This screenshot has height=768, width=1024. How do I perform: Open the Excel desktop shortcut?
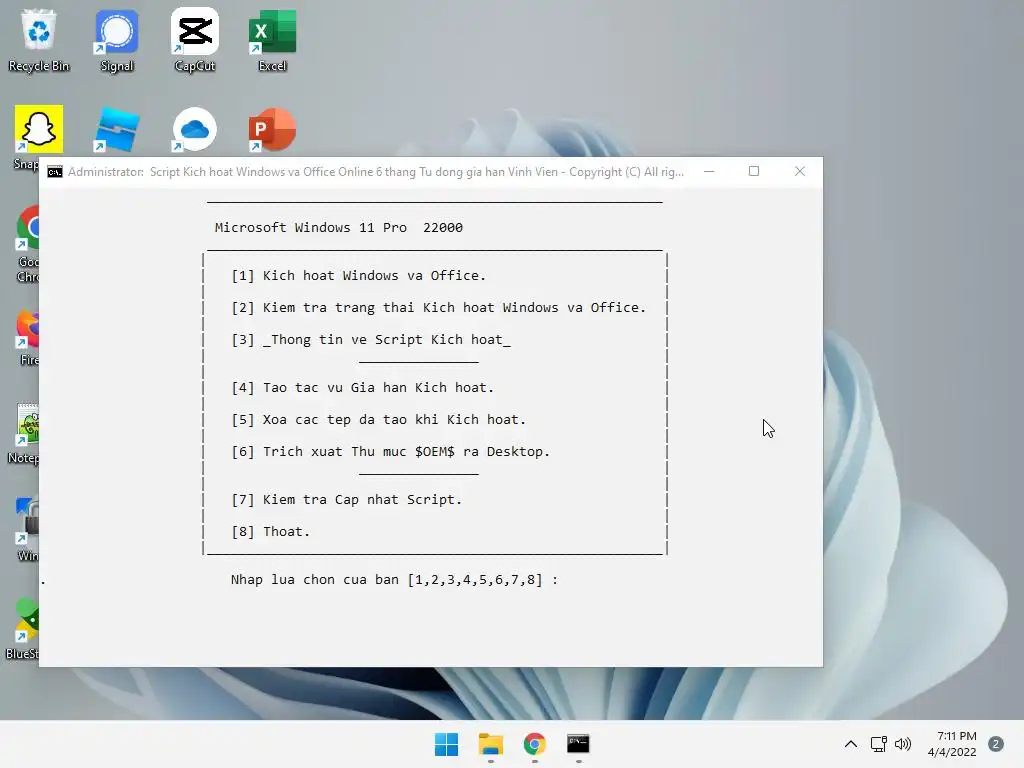pyautogui.click(x=272, y=39)
